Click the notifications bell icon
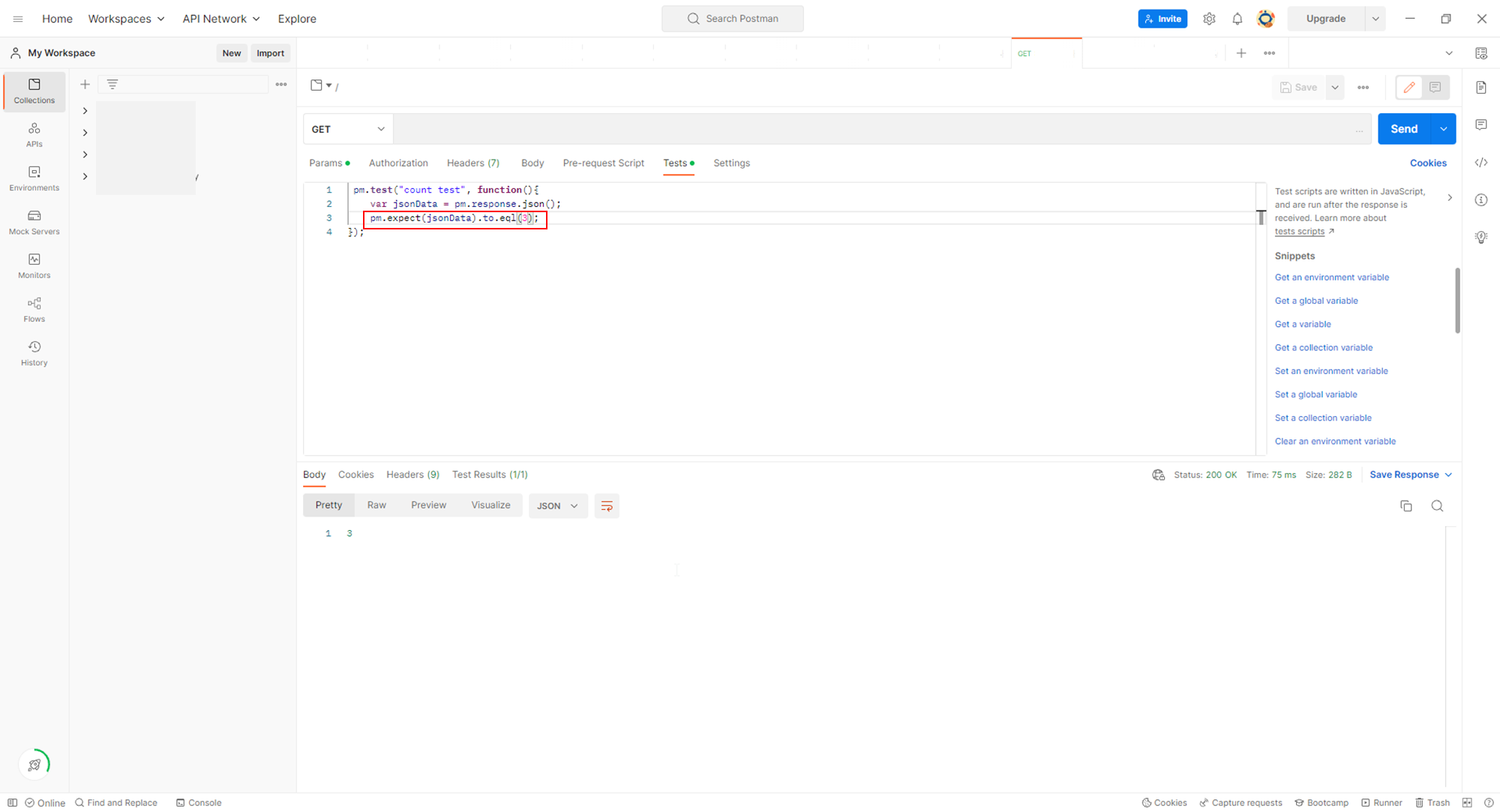 pyautogui.click(x=1237, y=19)
